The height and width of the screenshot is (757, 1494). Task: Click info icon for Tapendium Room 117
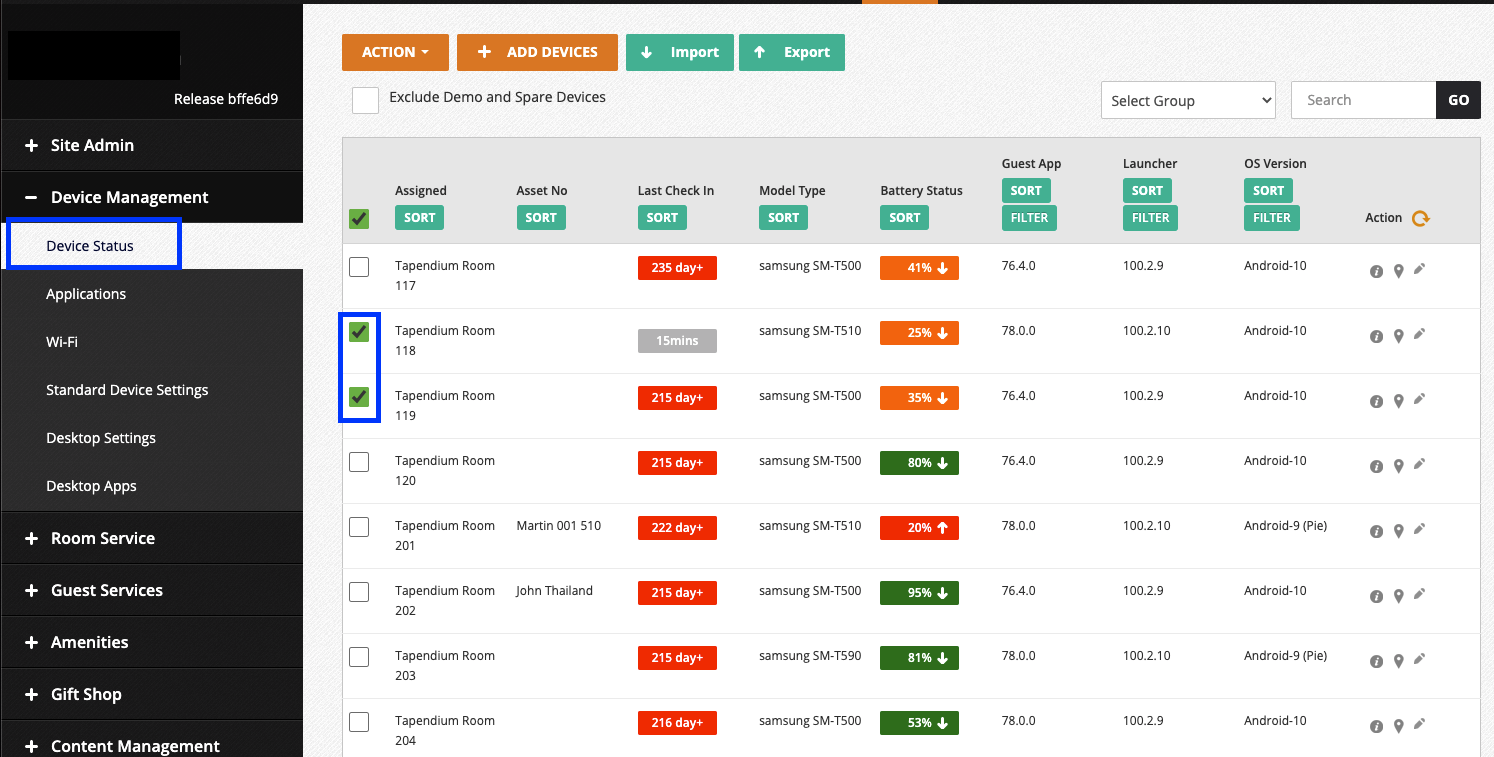click(1376, 271)
